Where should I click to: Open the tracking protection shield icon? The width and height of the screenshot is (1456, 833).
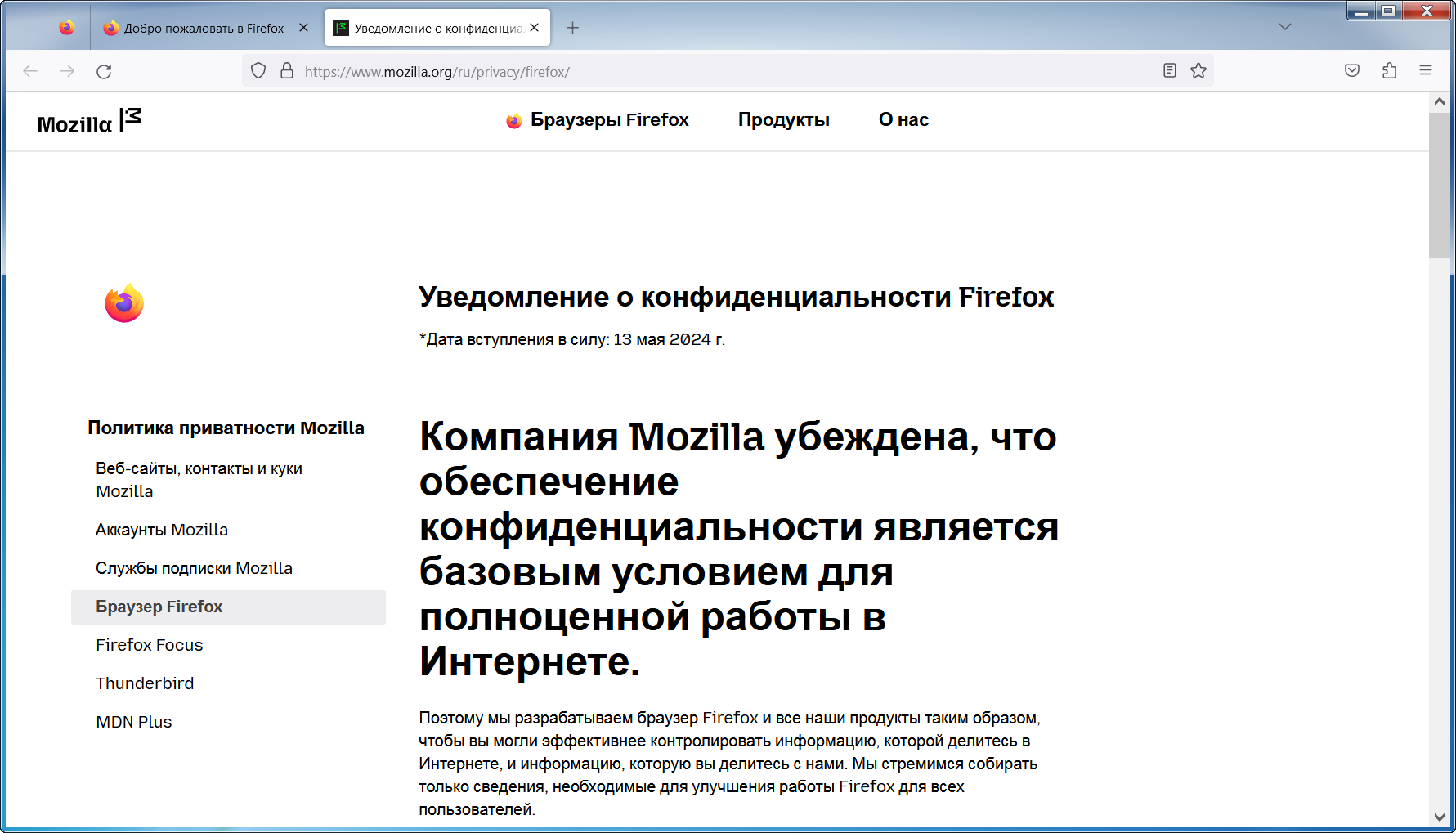click(258, 71)
